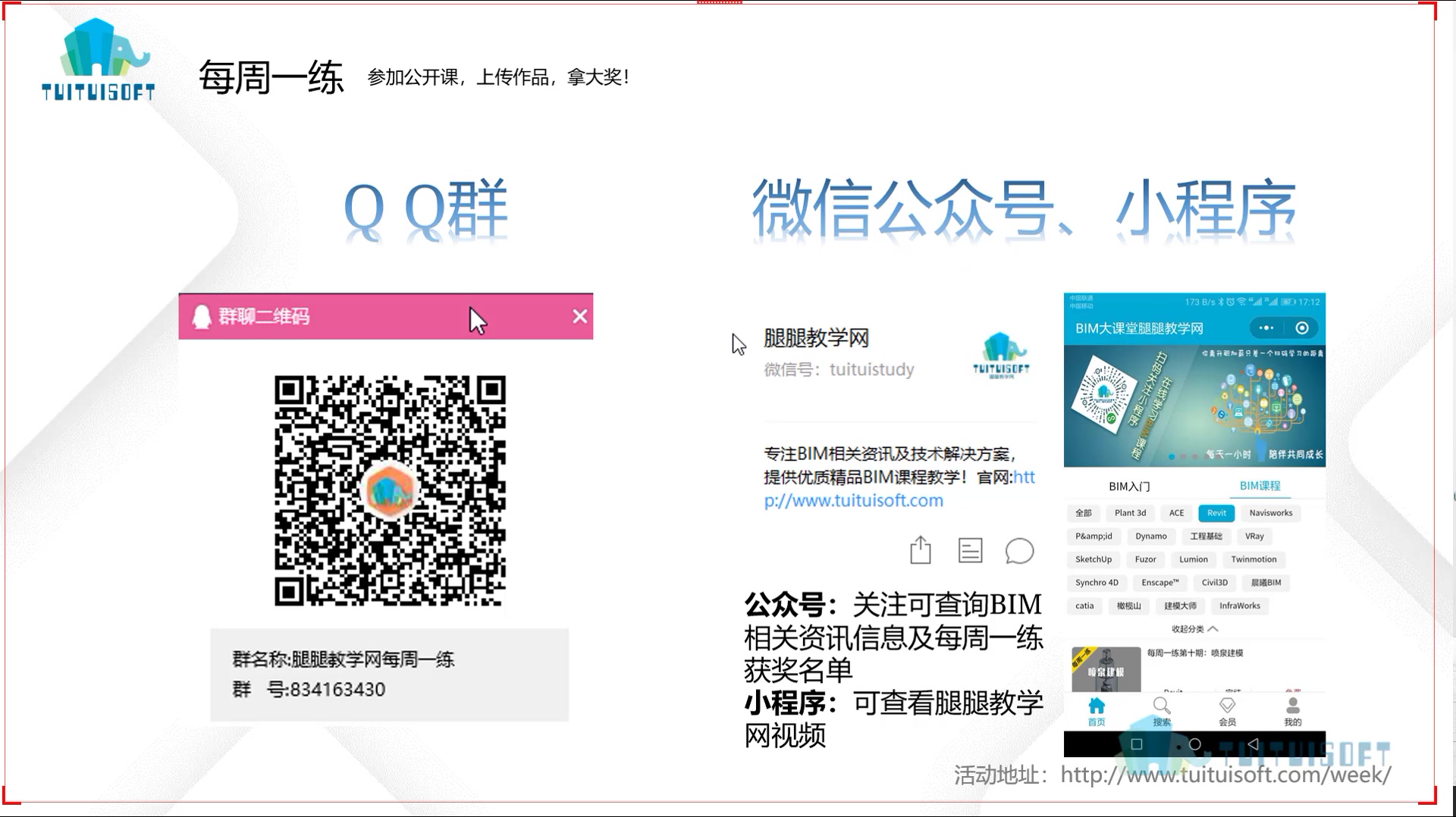Choose the SketchUp category chip
The image size is (1456, 817).
(x=1094, y=560)
